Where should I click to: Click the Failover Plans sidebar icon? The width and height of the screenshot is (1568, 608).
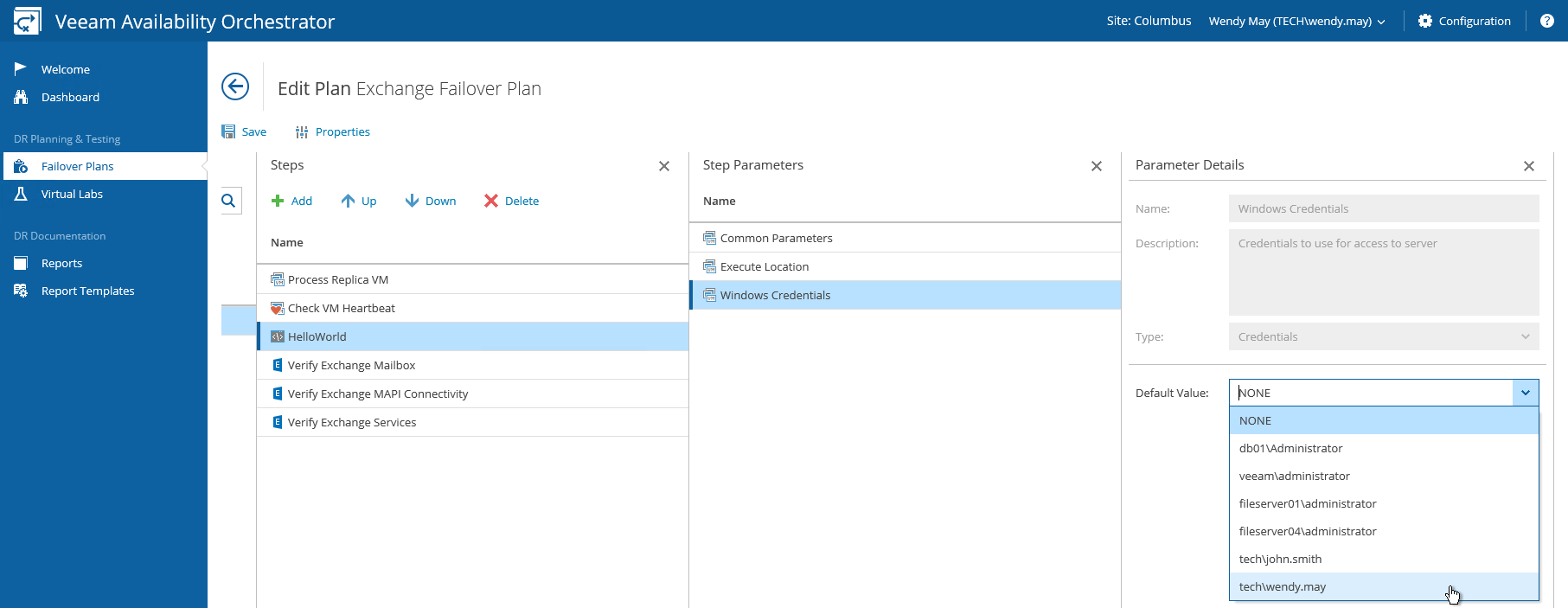(21, 166)
